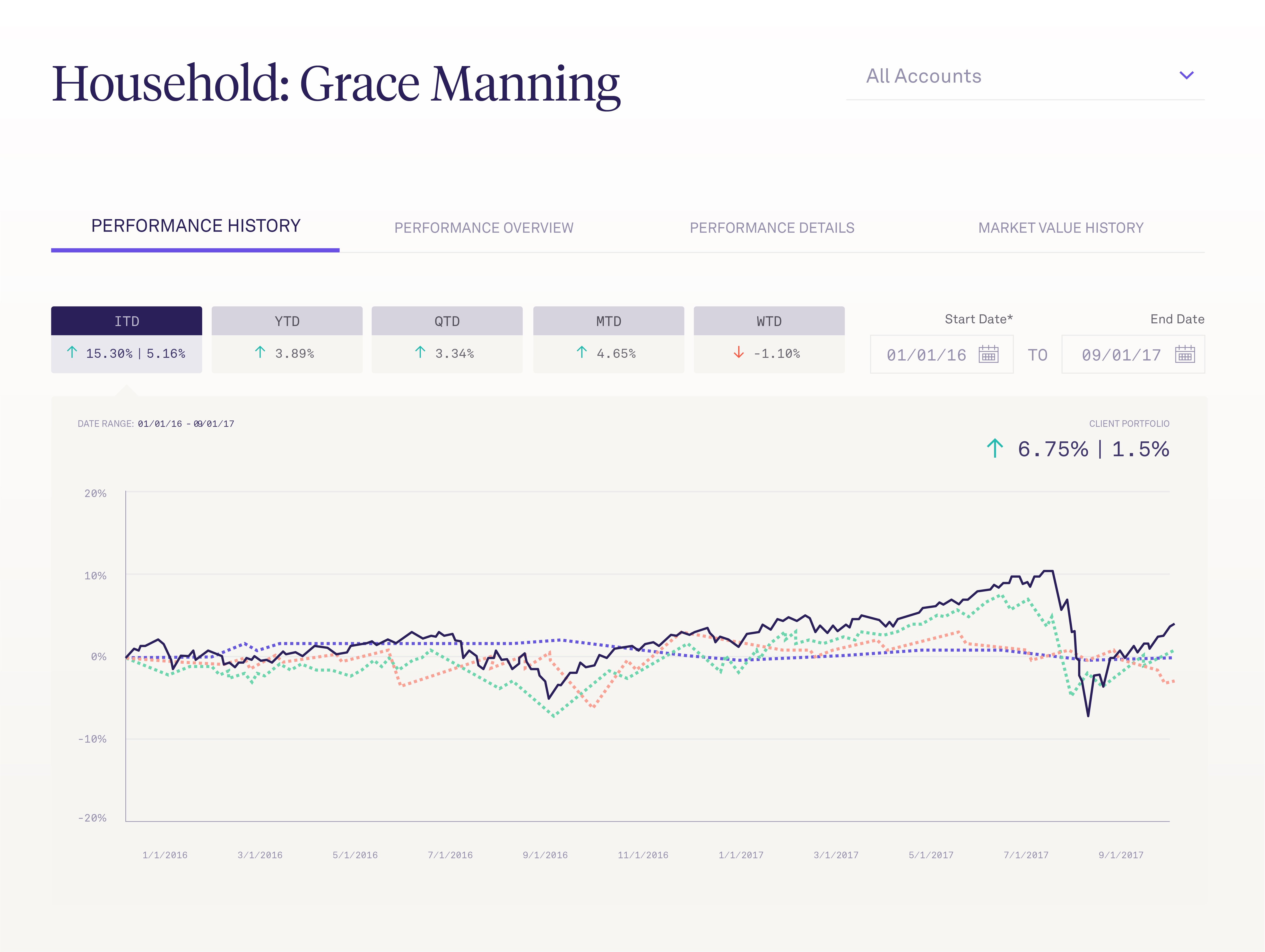Switch to Performance Overview tab

[x=483, y=228]
